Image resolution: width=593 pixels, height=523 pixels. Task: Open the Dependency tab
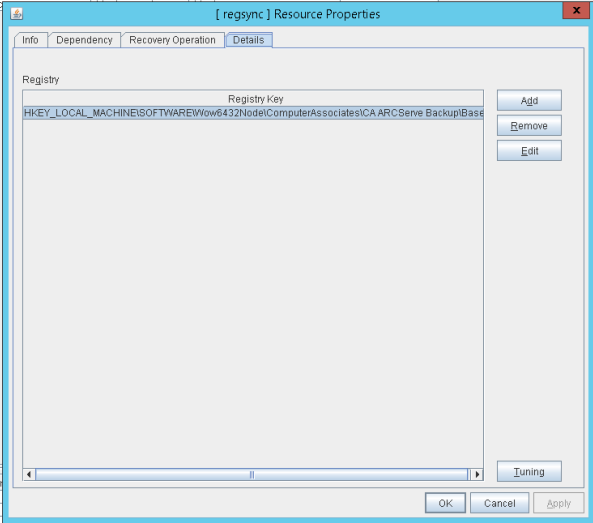(84, 40)
